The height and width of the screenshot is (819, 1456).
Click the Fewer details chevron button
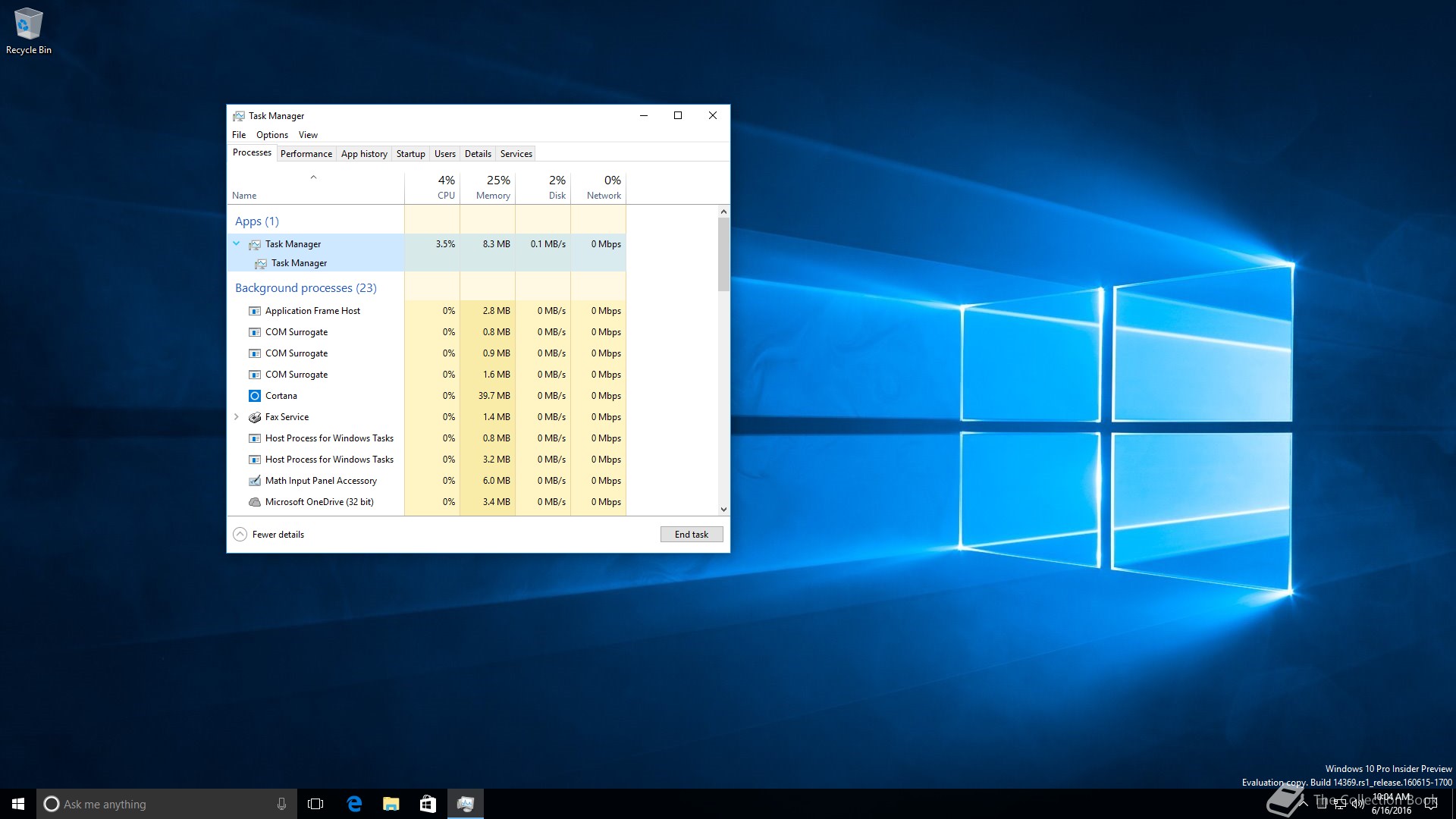point(240,535)
